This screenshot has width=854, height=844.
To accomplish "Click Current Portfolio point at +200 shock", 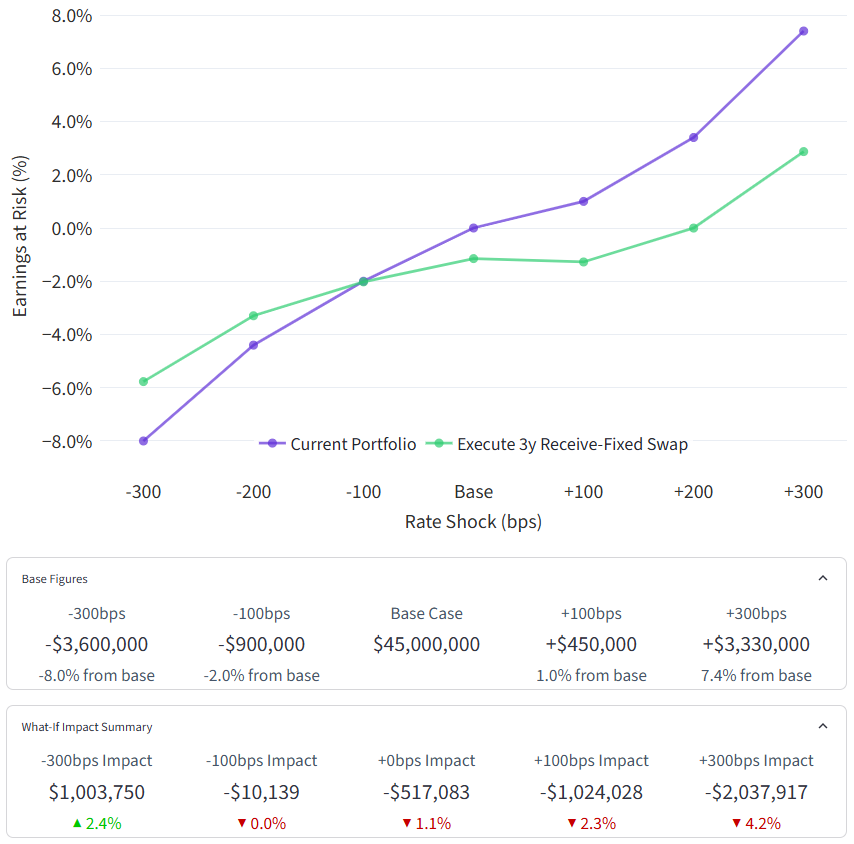I will 693,138.
